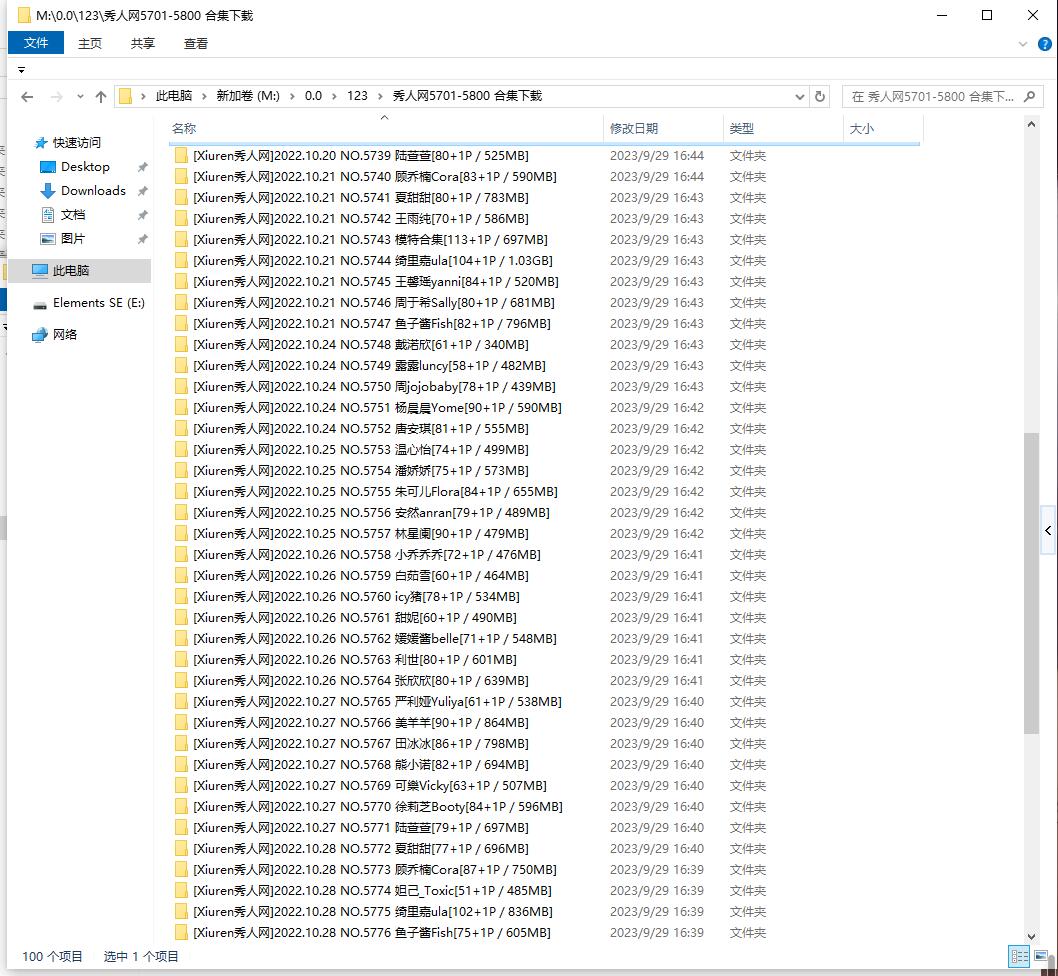This screenshot has width=1058, height=976.
Task: Select the NO.5755 Flora folder name
Action: [x=375, y=492]
